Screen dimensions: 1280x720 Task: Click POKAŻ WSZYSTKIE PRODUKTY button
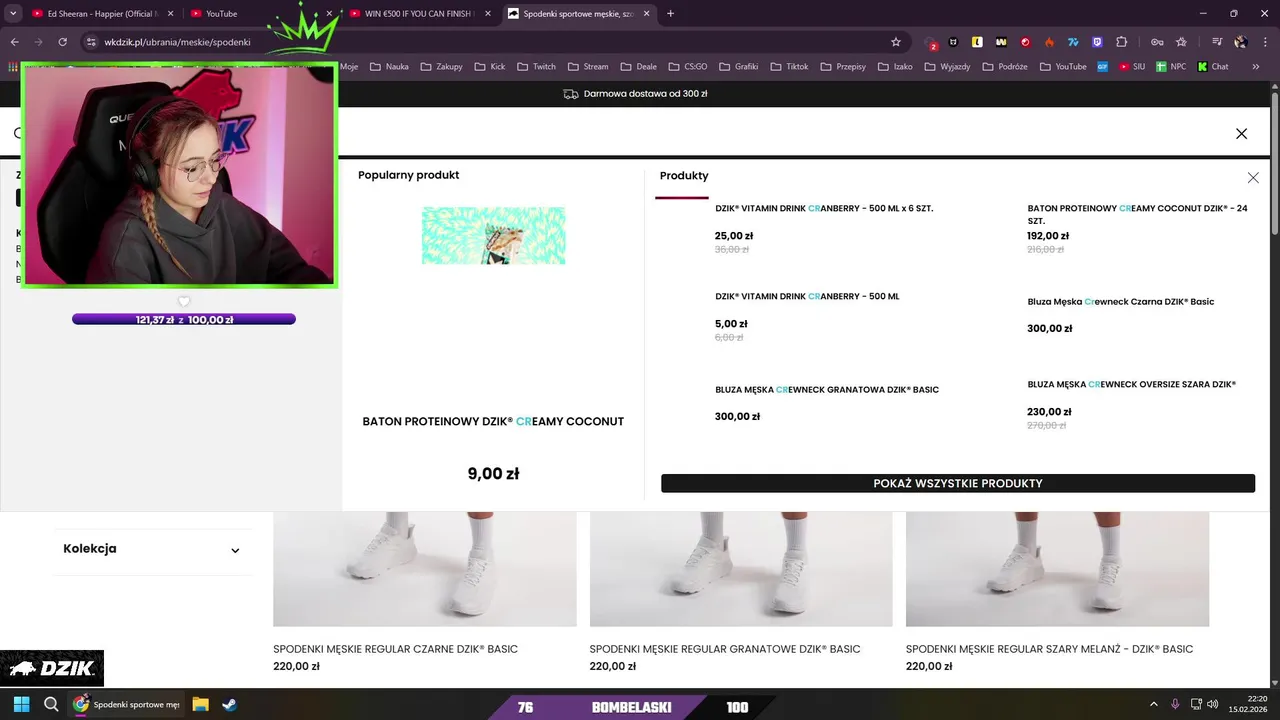(x=958, y=483)
